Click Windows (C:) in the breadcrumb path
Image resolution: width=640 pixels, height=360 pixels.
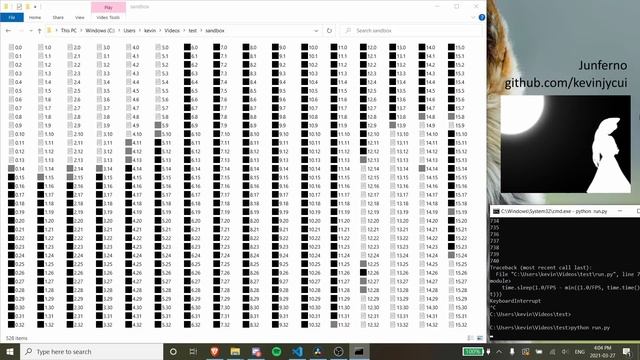click(100, 31)
